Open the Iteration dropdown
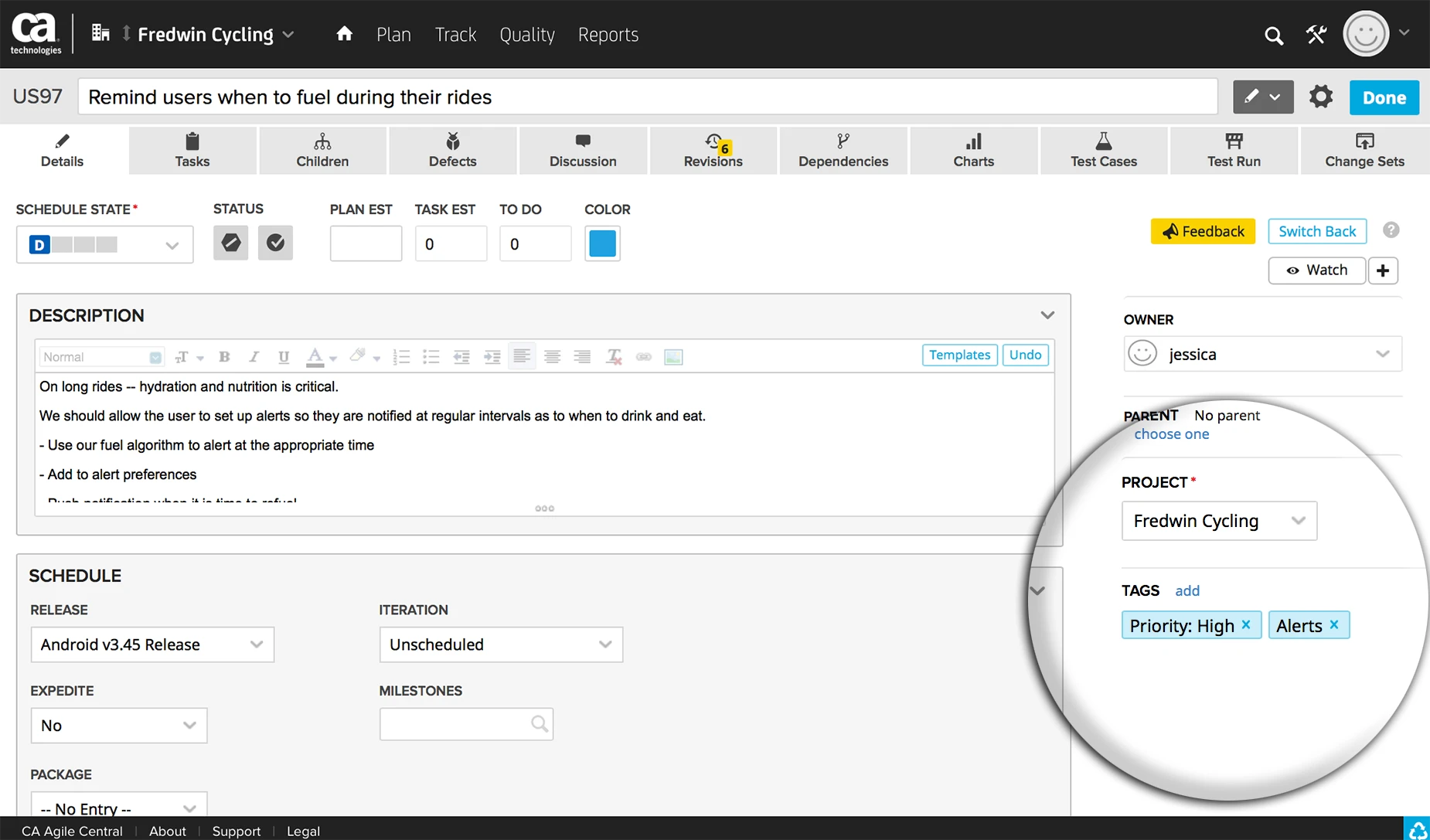Viewport: 1430px width, 840px height. point(501,644)
